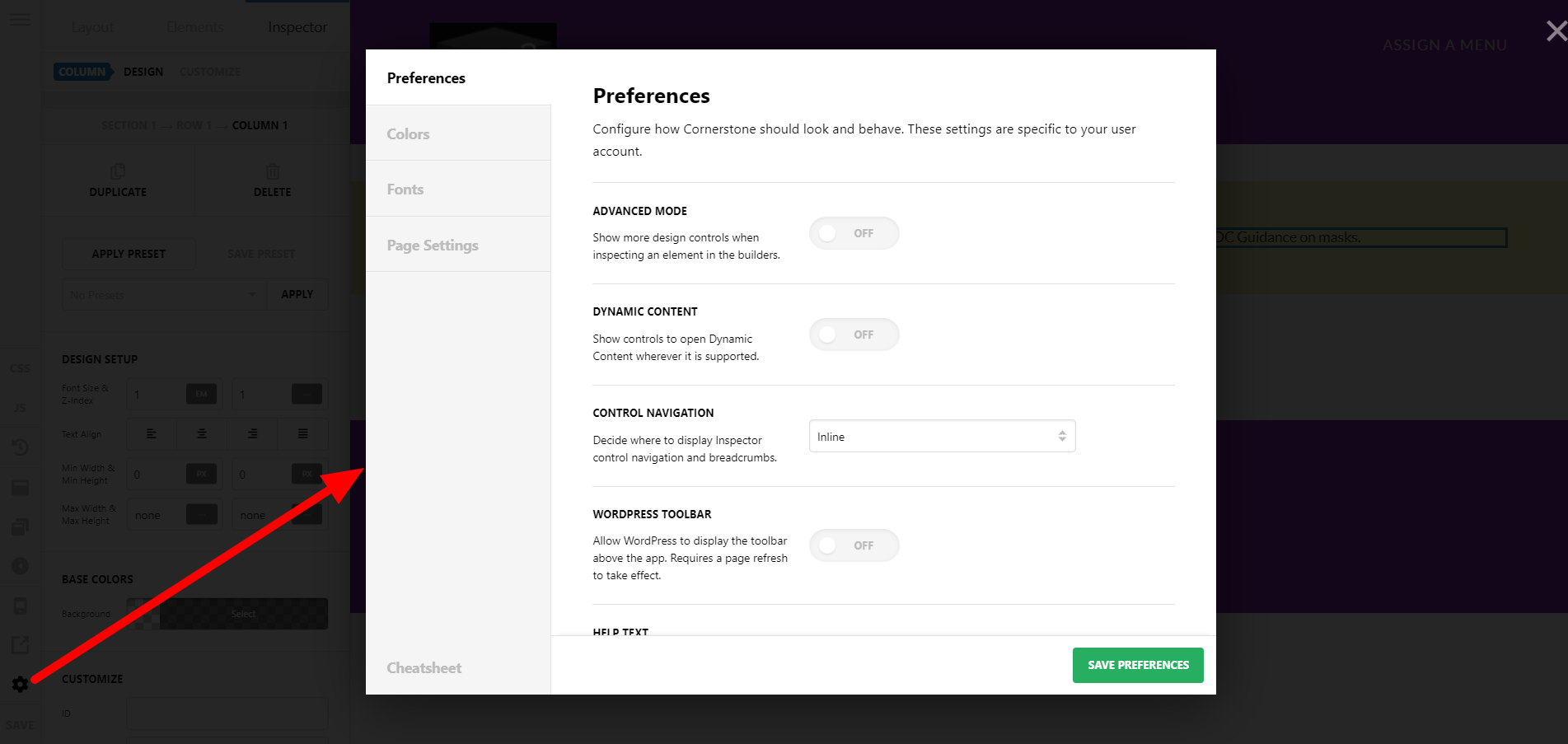Click the settings gear icon in the sidebar
Screen dimensions: 1568x744
[x=20, y=684]
